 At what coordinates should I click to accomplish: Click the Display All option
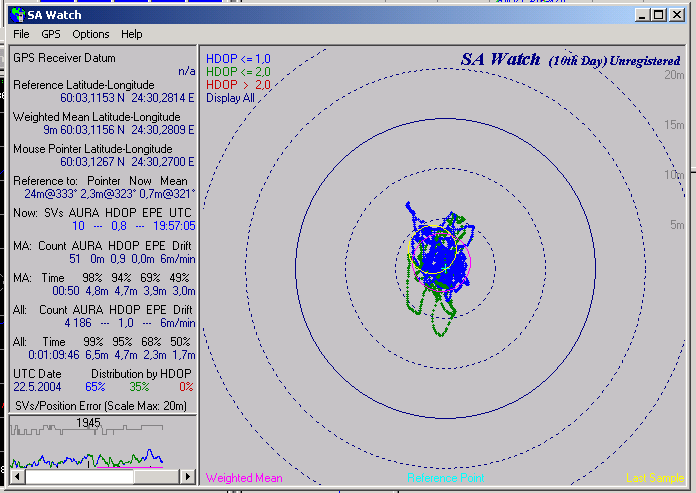(x=230, y=98)
